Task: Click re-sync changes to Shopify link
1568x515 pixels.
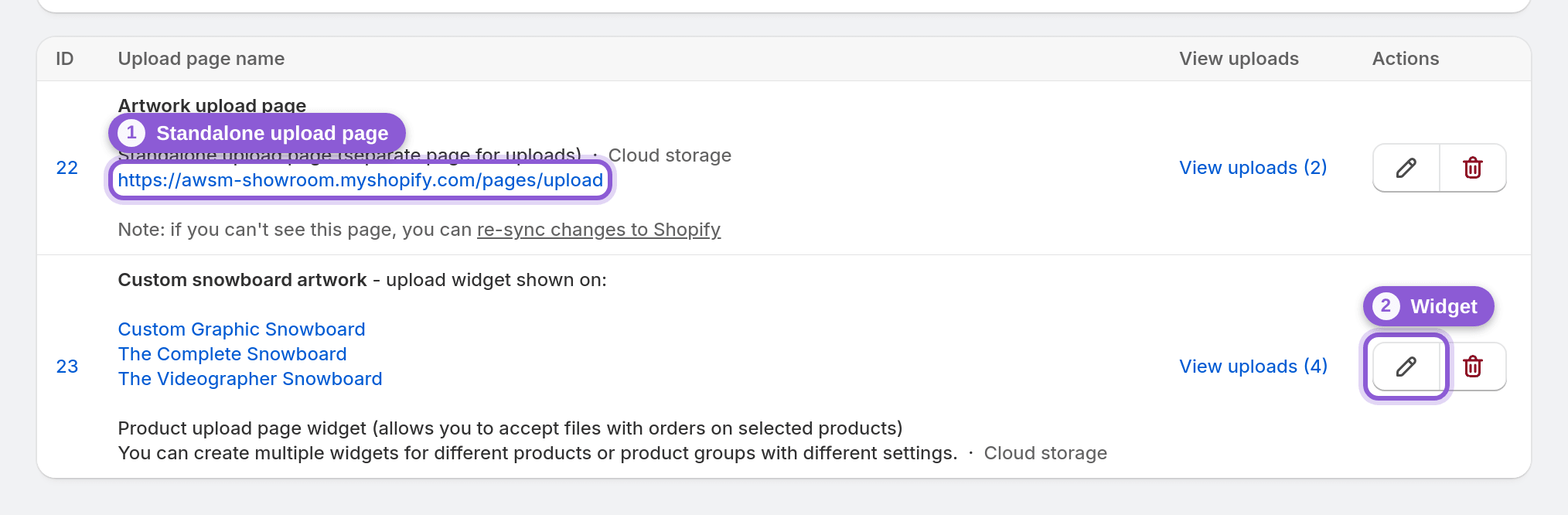Action: click(x=598, y=230)
